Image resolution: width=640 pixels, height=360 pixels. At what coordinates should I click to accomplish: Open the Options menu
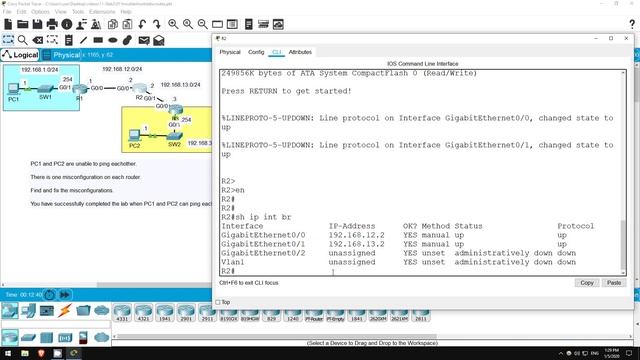pyautogui.click(x=40, y=11)
